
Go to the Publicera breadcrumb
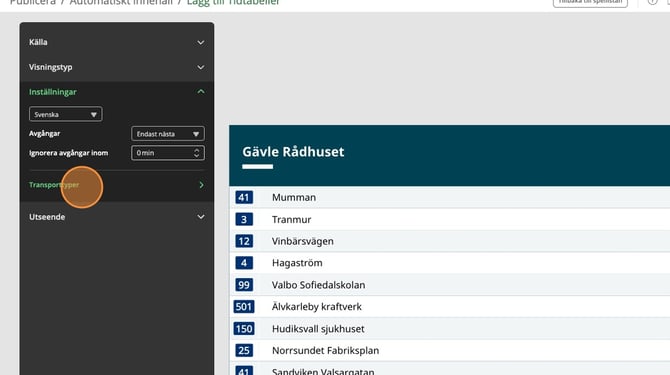click(32, 2)
